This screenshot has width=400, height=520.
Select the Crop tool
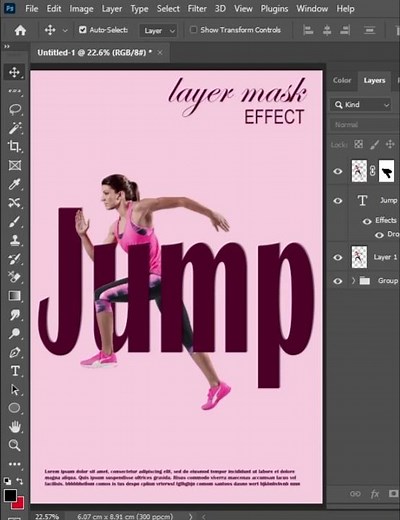(14, 146)
